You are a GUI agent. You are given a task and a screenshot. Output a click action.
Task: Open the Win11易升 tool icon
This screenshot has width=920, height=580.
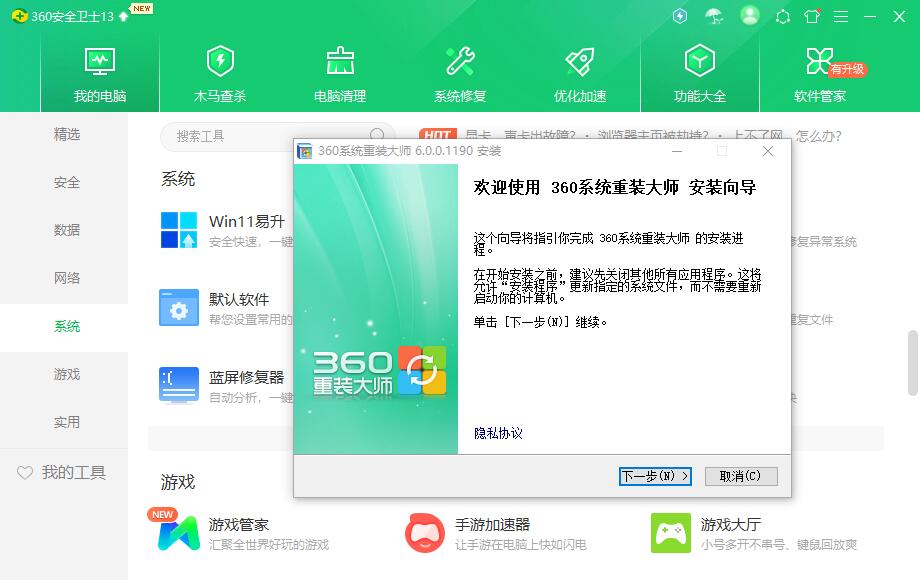click(179, 230)
